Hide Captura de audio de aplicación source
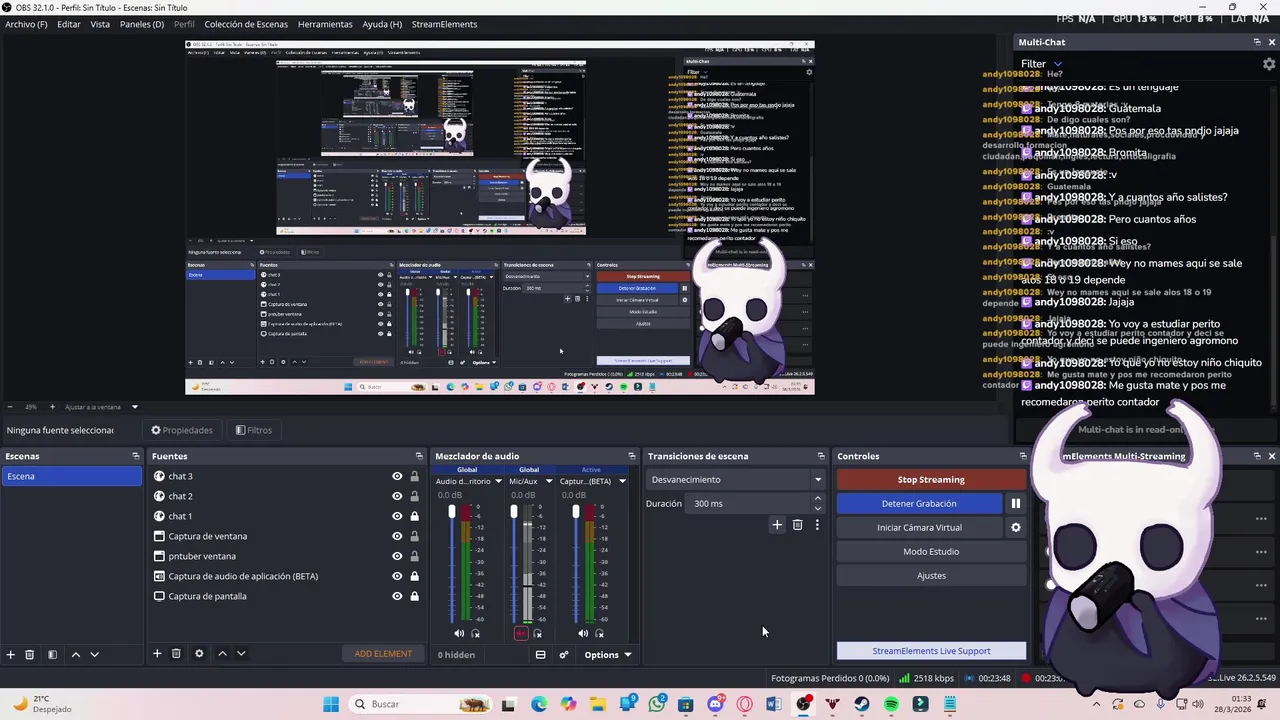 (397, 576)
